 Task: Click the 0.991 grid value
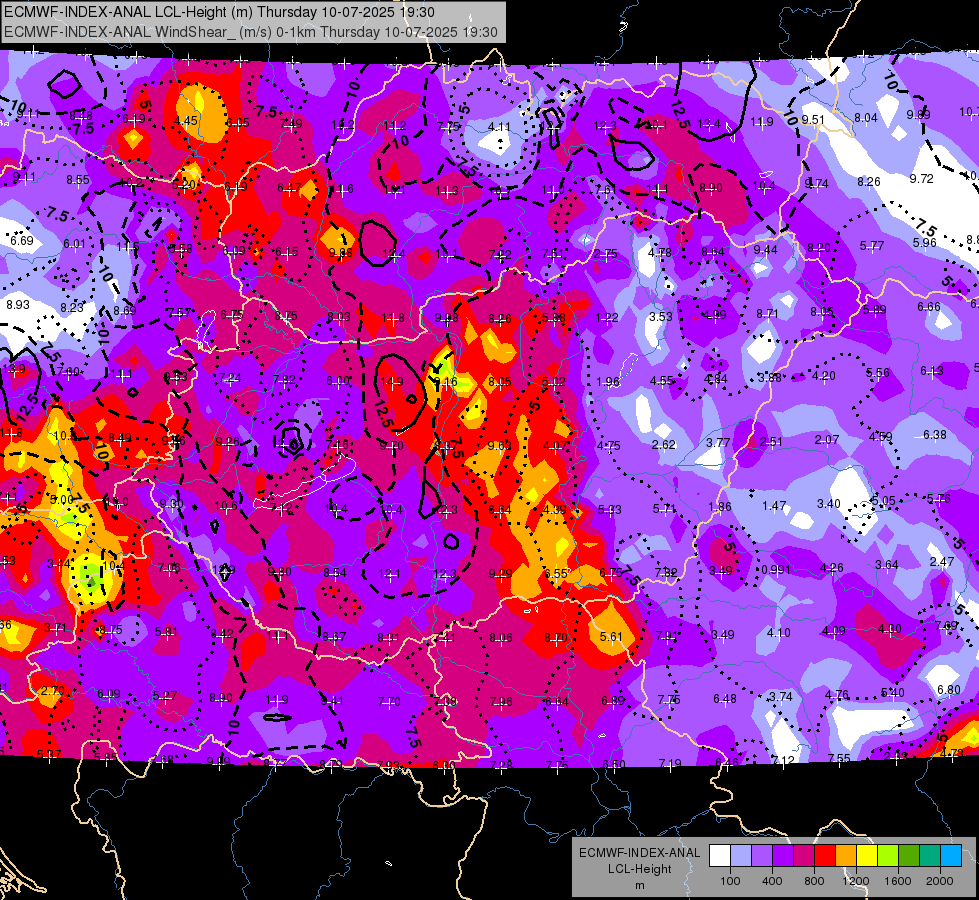coord(776,570)
